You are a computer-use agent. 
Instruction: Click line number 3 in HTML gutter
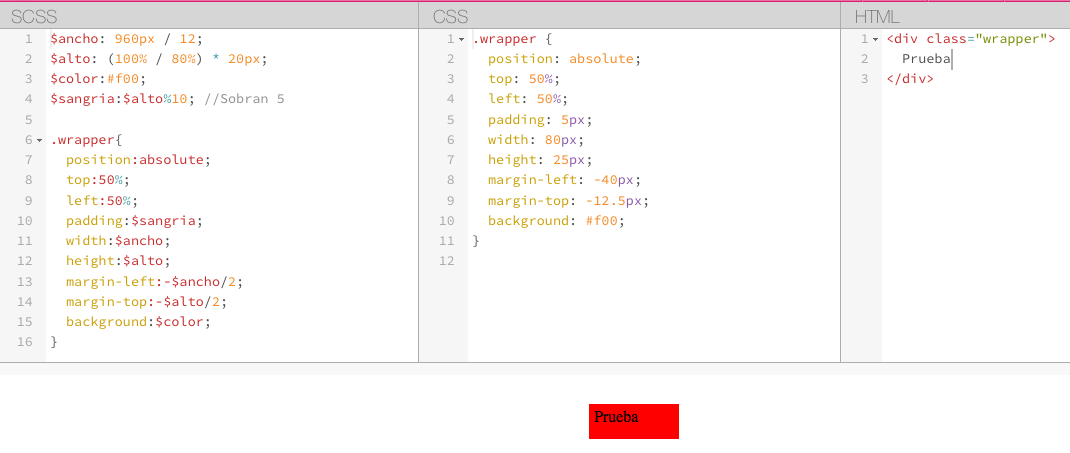(x=865, y=79)
